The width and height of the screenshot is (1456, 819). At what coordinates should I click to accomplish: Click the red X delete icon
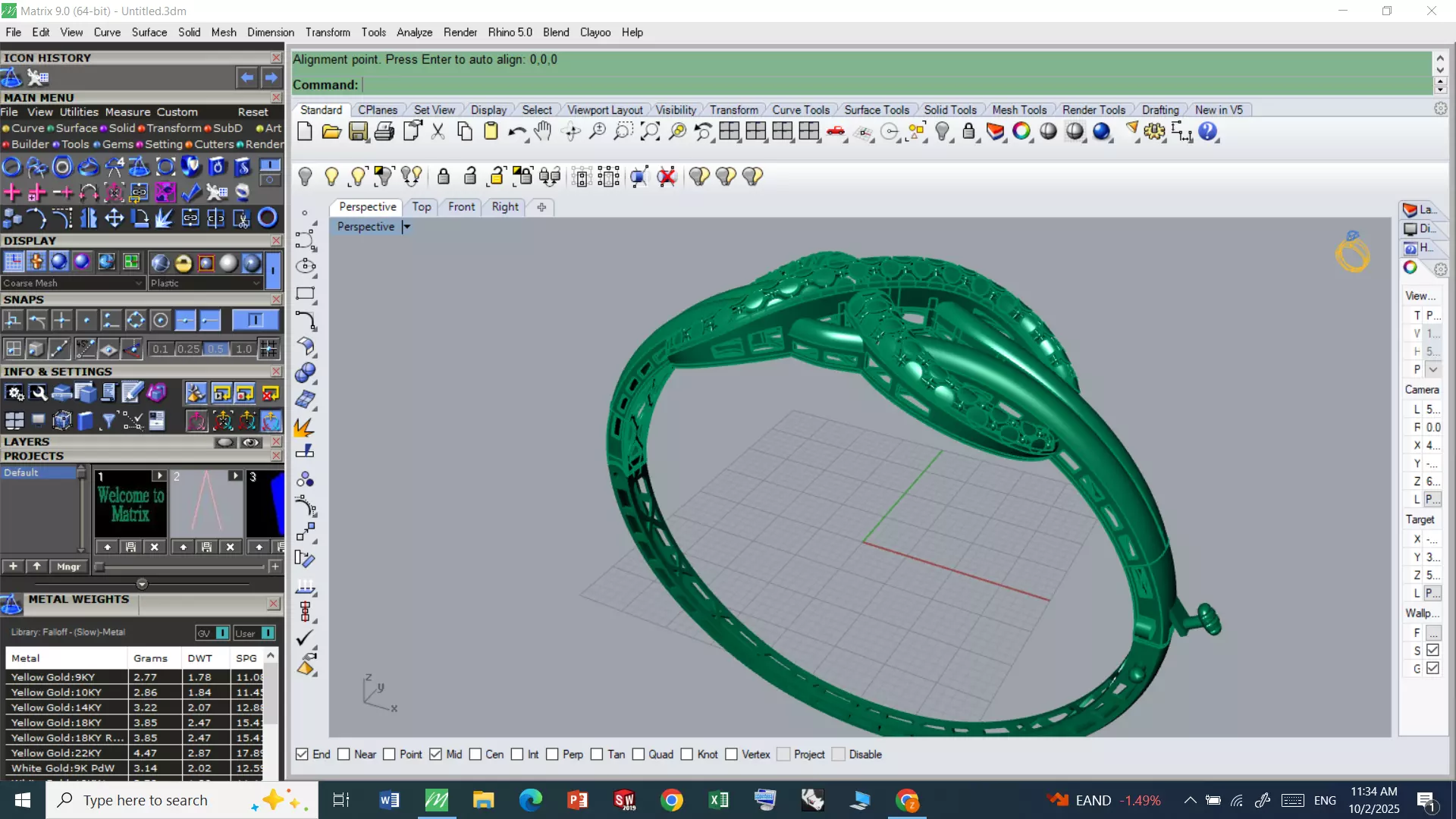point(667,177)
